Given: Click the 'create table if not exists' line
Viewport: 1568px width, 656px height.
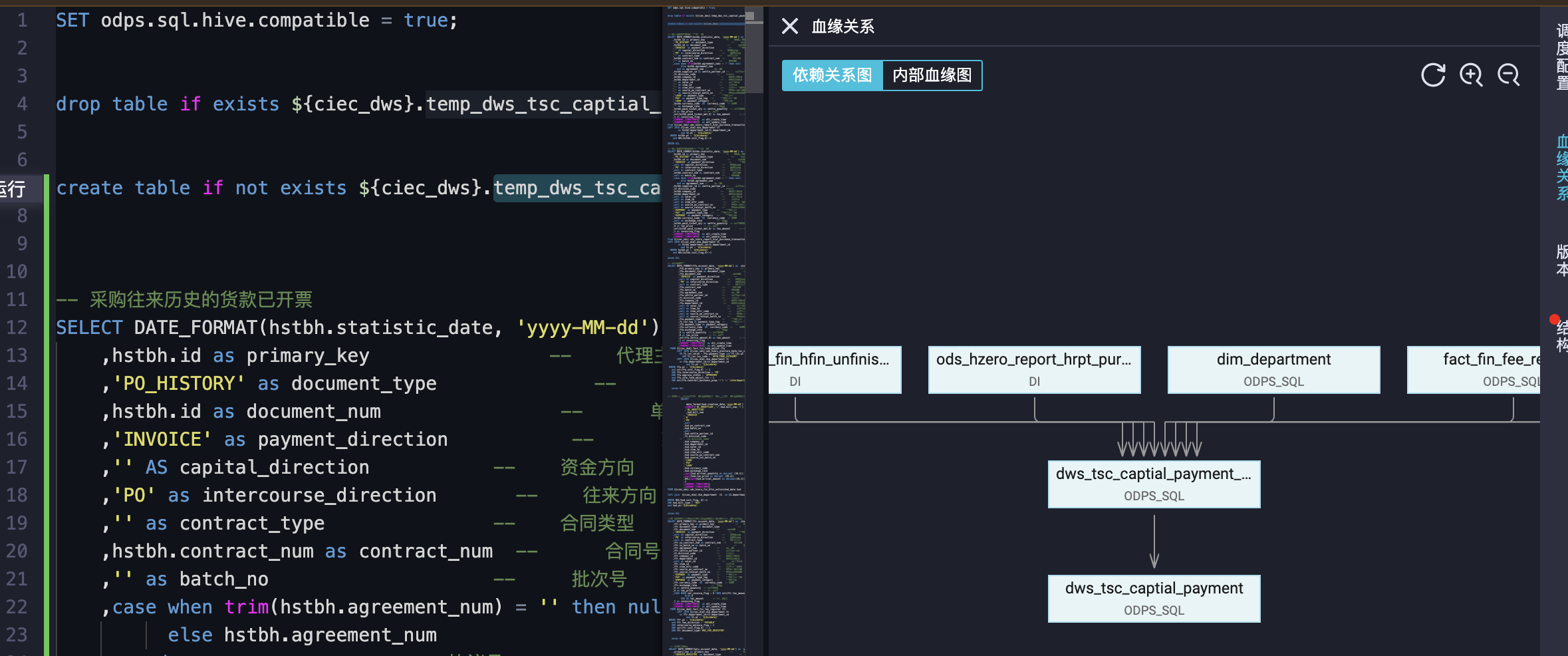Looking at the screenshot, I should 358,188.
